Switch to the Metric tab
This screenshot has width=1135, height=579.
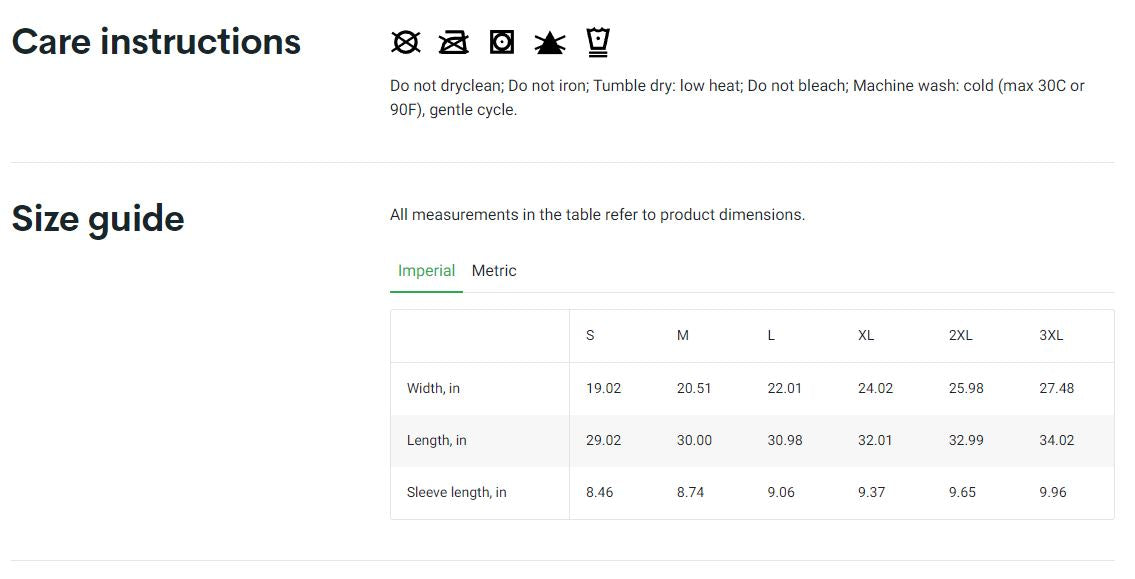tap(494, 271)
